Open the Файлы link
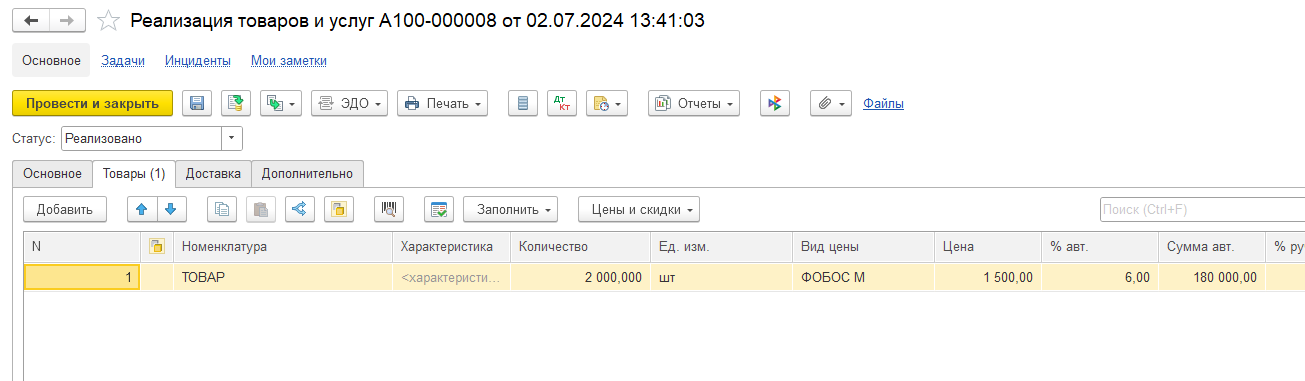 tap(883, 103)
